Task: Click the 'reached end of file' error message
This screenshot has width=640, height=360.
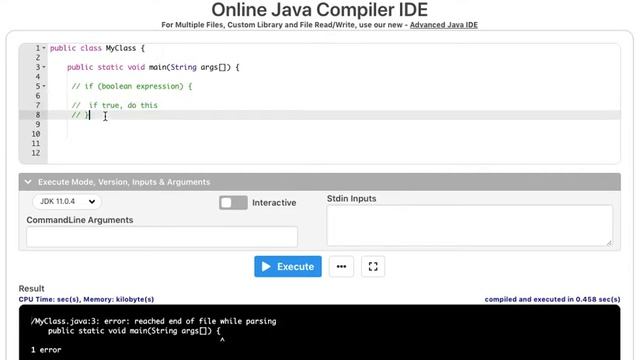Action: pyautogui.click(x=153, y=321)
